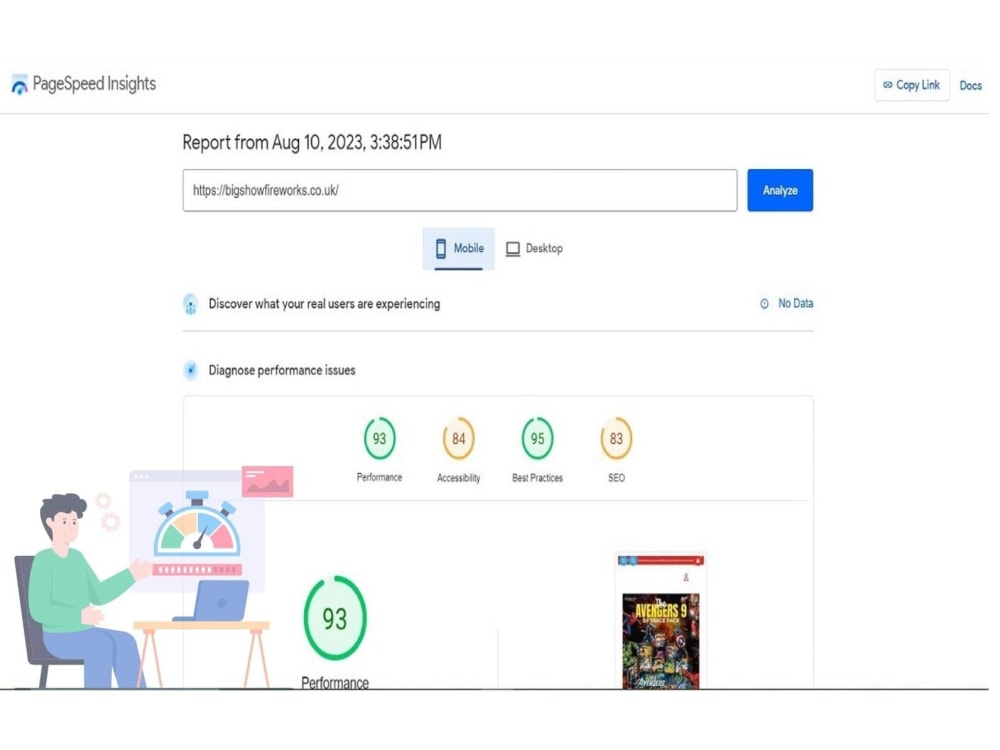Click the small Performance label under gauge 93
Image resolution: width=1000 pixels, height=750 pixels.
click(379, 477)
